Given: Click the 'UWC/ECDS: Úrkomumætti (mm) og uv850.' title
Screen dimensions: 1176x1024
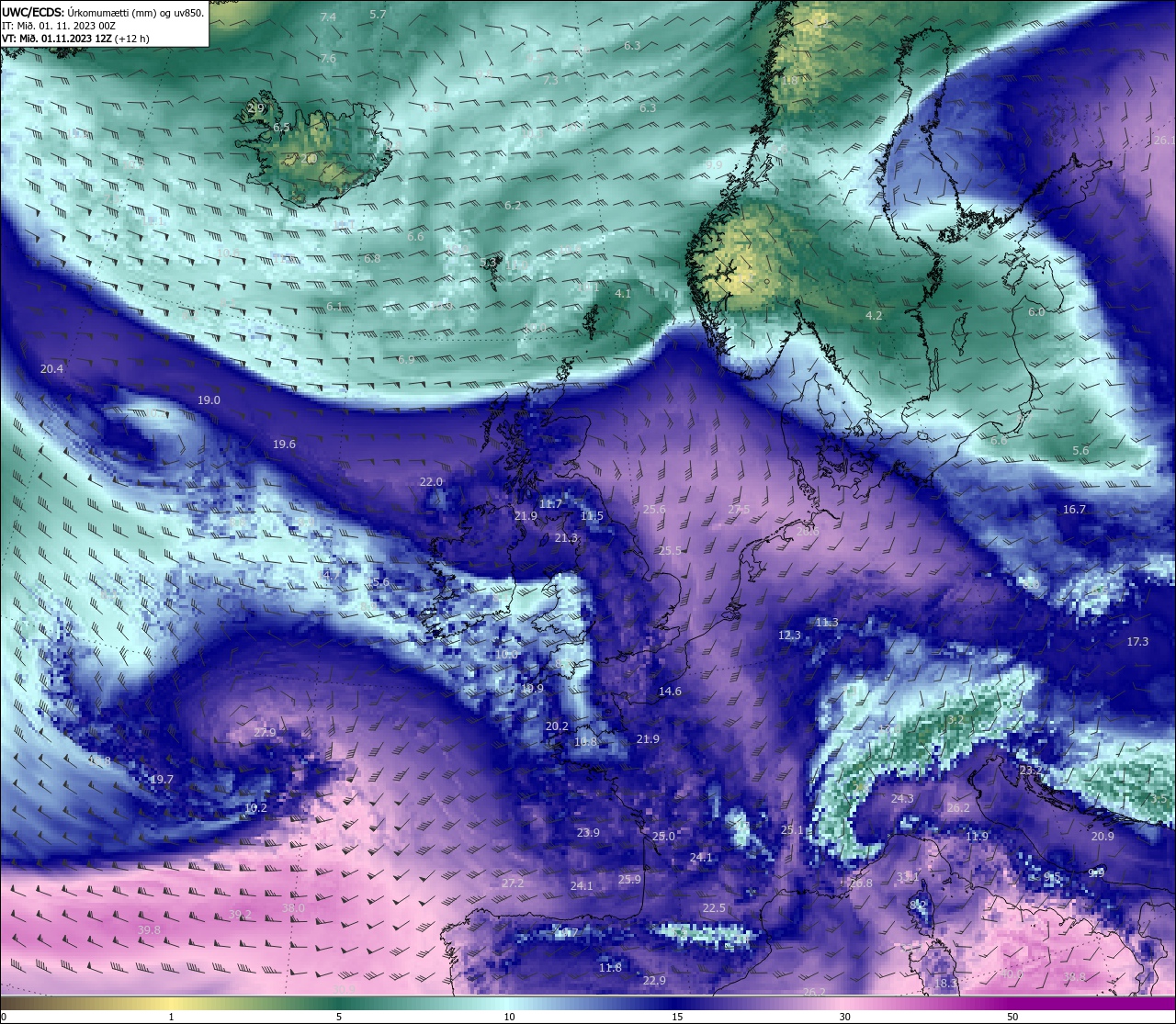Looking at the screenshot, I should pyautogui.click(x=102, y=12).
